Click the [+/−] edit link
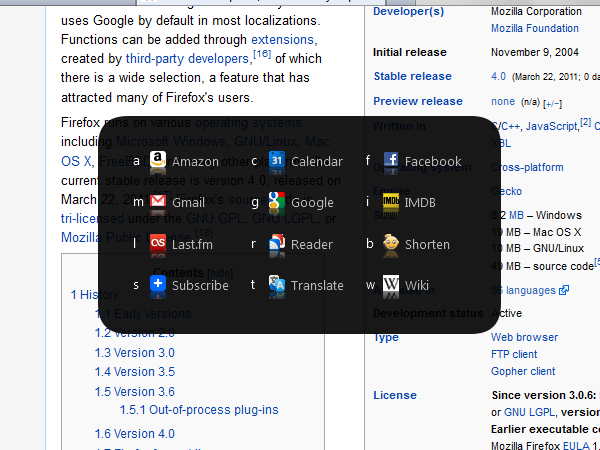The height and width of the screenshot is (450, 600). pyautogui.click(x=553, y=103)
